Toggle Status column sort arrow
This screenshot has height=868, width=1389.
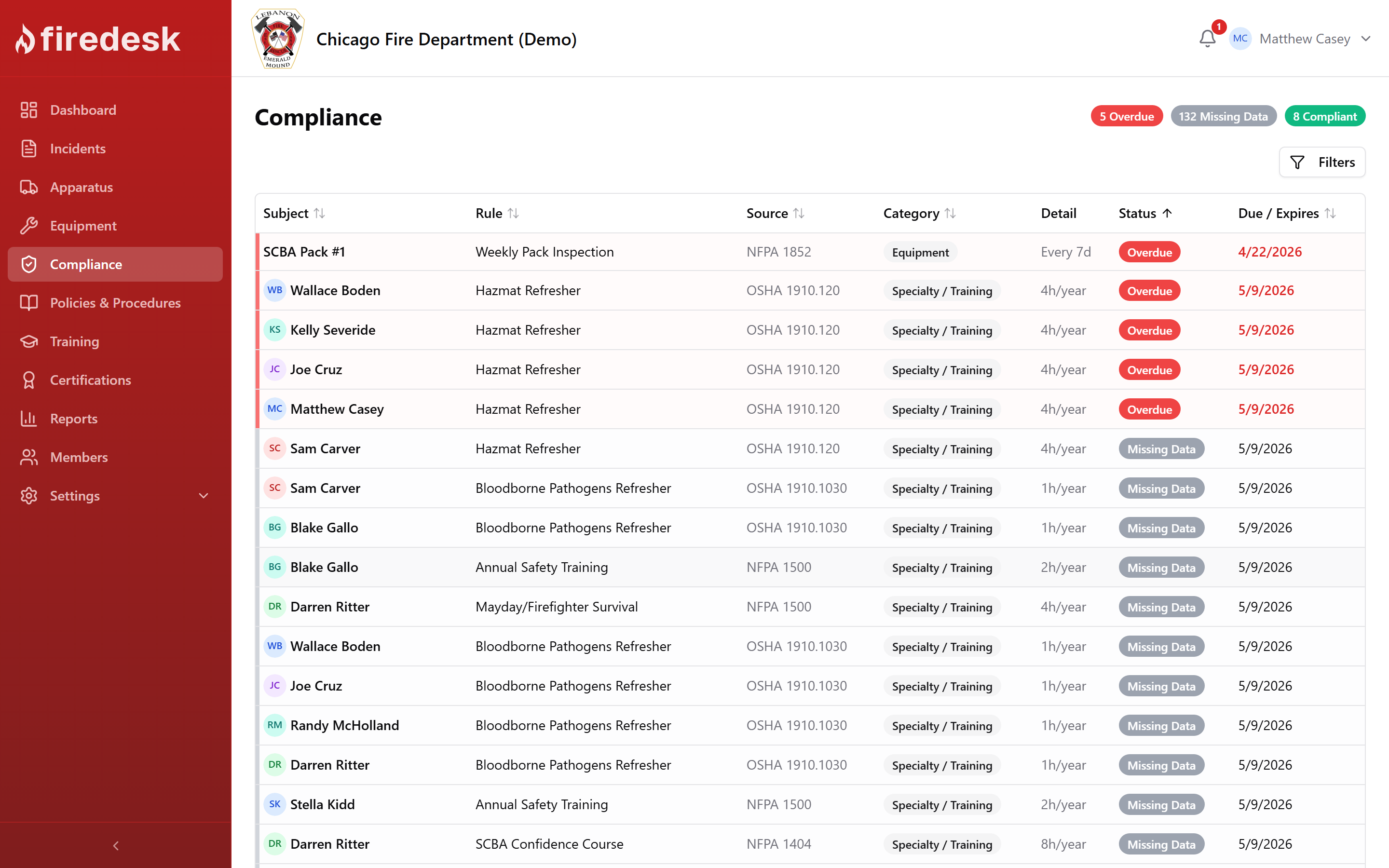1167,213
